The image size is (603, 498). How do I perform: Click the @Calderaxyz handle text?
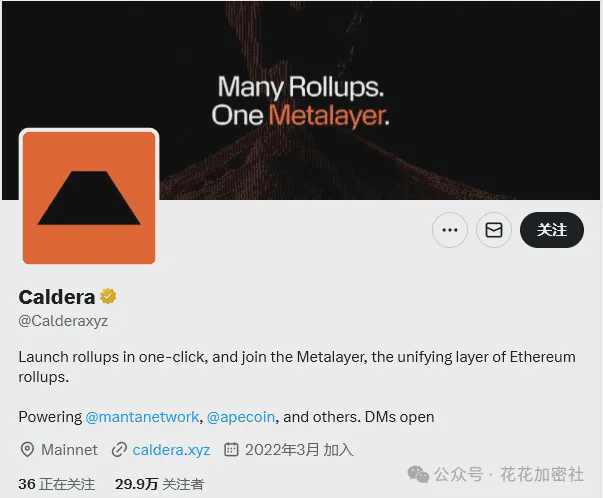[63, 321]
